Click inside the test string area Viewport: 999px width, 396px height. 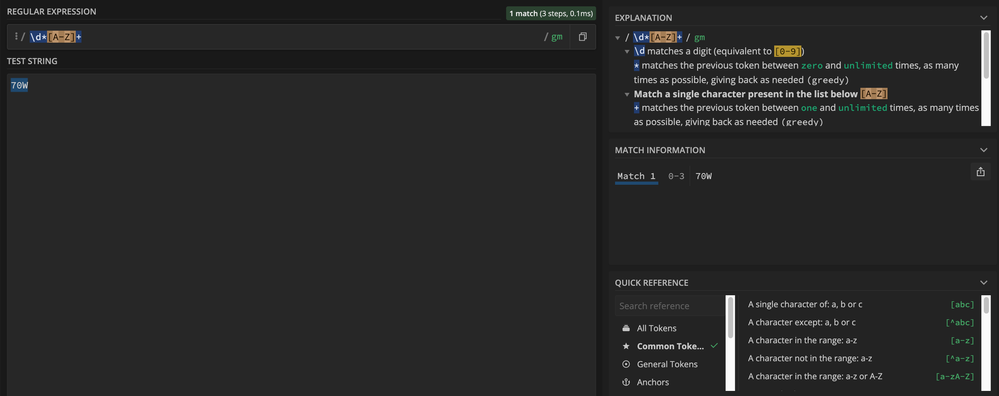point(301,234)
